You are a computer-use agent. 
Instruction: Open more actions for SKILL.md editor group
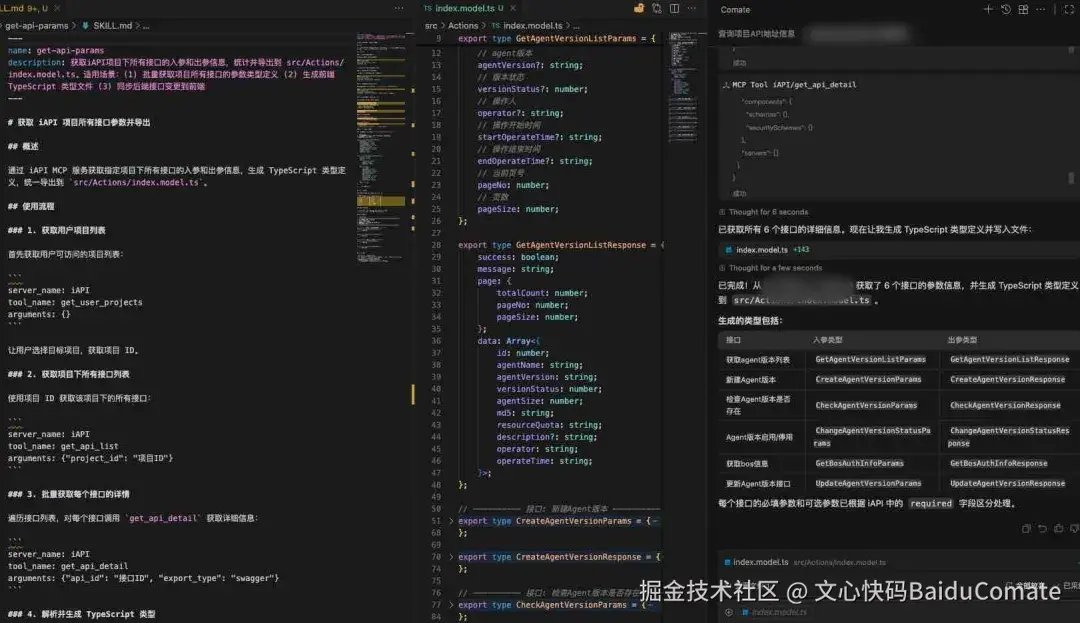399,8
